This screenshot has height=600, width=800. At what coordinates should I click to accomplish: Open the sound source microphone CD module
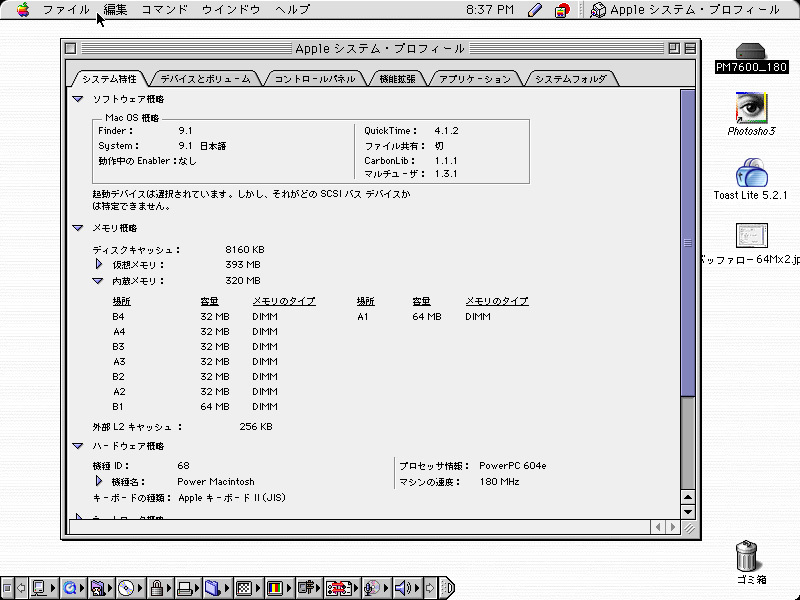[376, 588]
